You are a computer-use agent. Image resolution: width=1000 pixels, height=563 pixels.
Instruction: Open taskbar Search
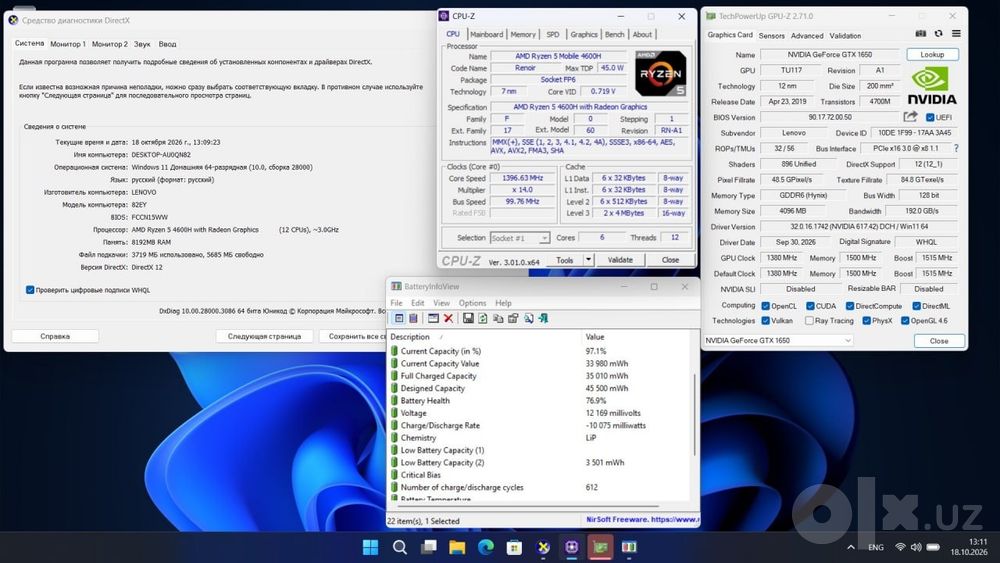[400, 547]
